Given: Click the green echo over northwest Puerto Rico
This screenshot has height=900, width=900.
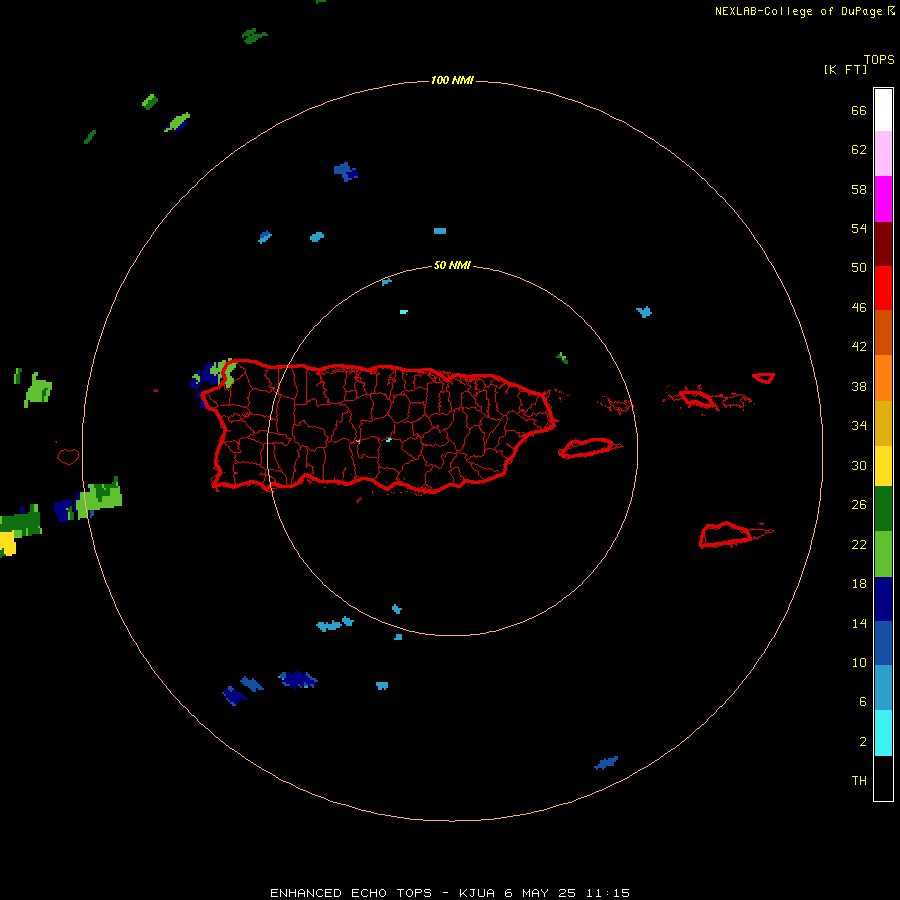Looking at the screenshot, I should (x=222, y=372).
